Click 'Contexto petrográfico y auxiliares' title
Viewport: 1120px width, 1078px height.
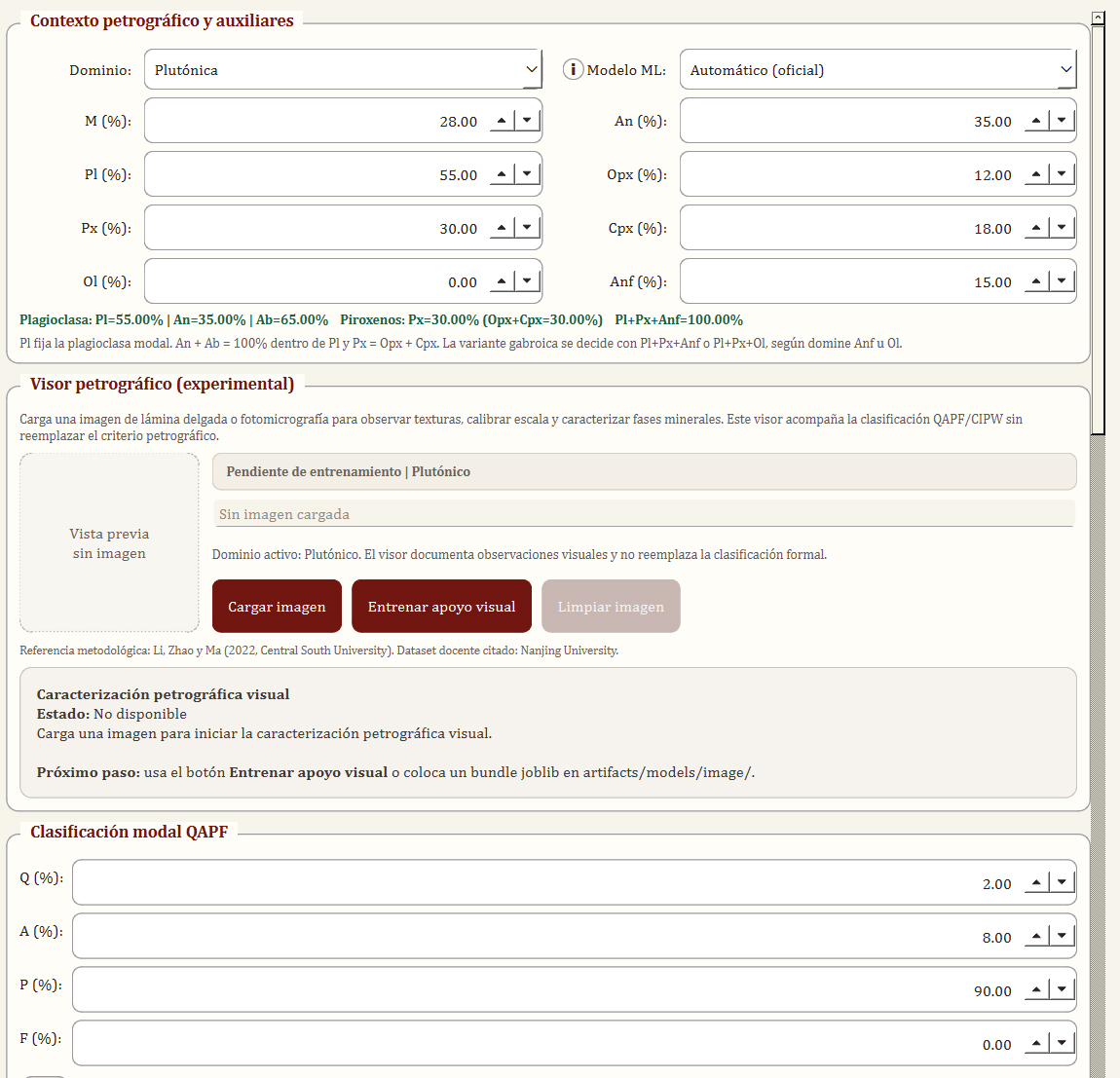[162, 20]
